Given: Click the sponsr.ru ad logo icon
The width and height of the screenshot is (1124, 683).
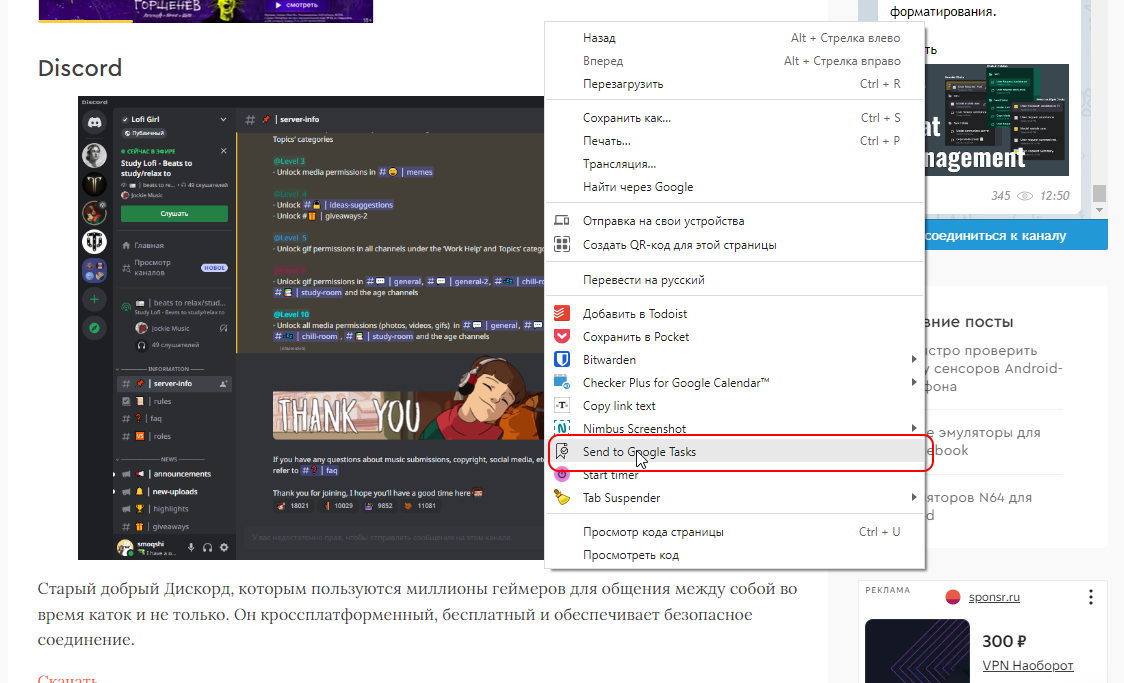Looking at the screenshot, I should (x=953, y=597).
